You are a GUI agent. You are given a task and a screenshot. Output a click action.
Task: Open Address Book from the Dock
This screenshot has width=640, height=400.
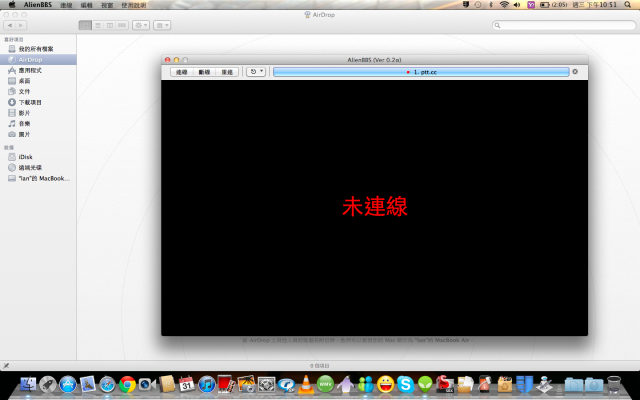(167, 384)
